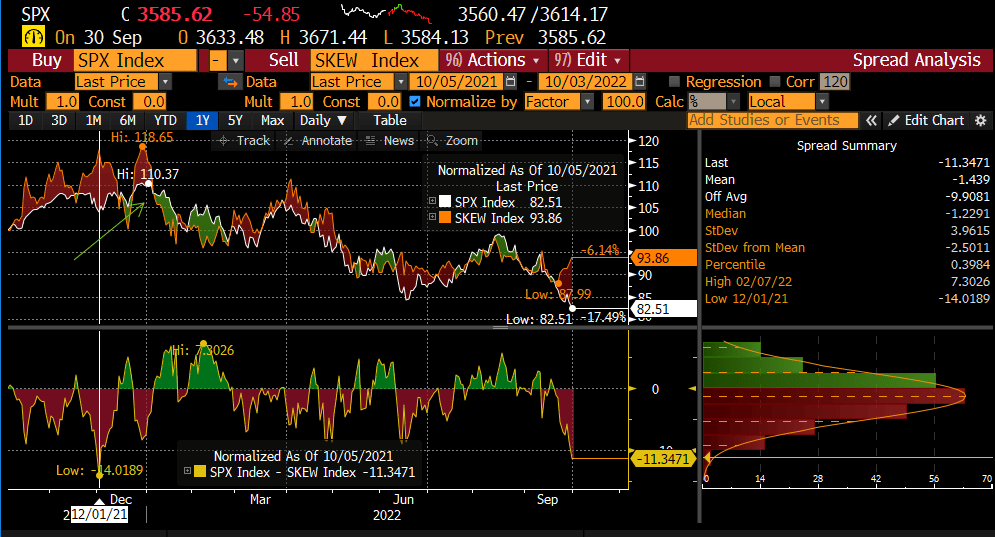
Task: Click the Buy SPX Index security field
Action: tap(135, 61)
